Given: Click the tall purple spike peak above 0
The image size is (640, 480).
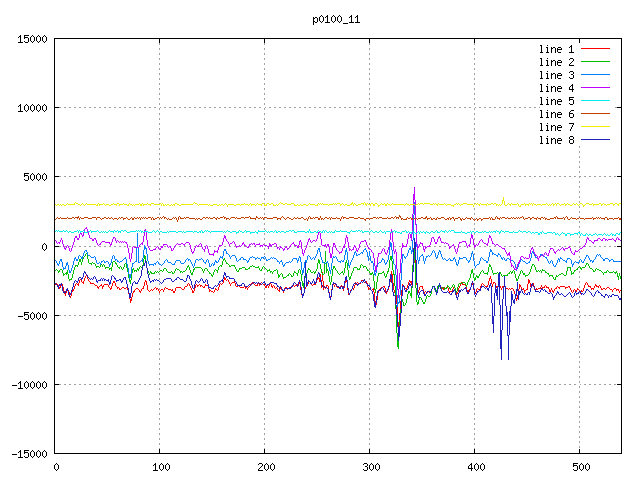Looking at the screenshot, I should click(414, 188).
